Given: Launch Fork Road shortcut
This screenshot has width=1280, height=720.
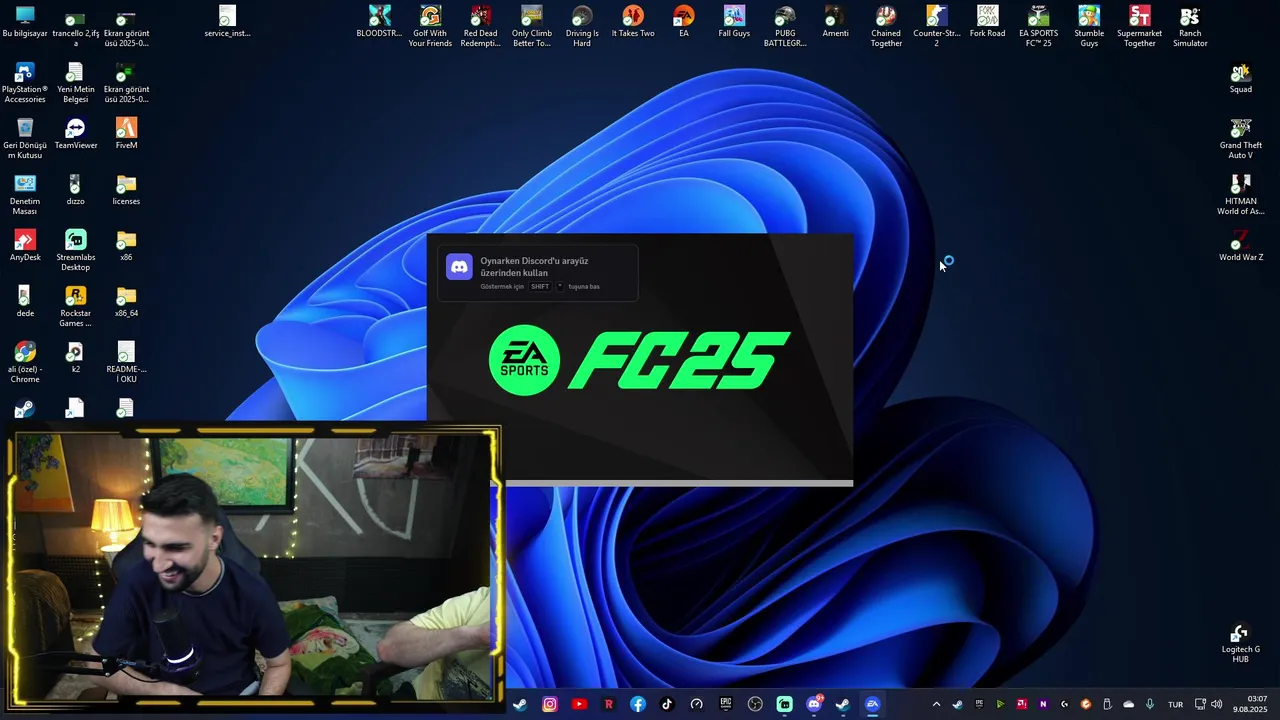Looking at the screenshot, I should [x=987, y=22].
